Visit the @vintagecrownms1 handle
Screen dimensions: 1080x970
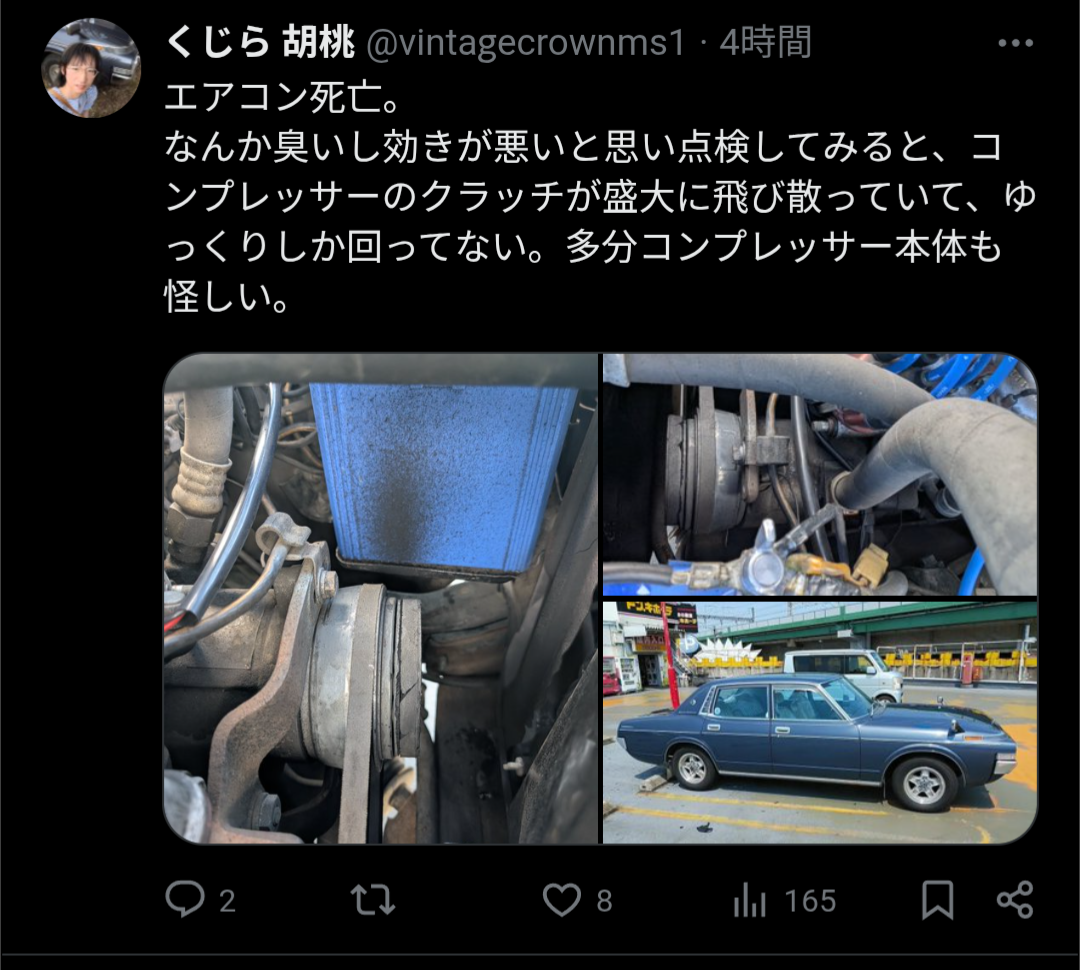pyautogui.click(x=526, y=43)
